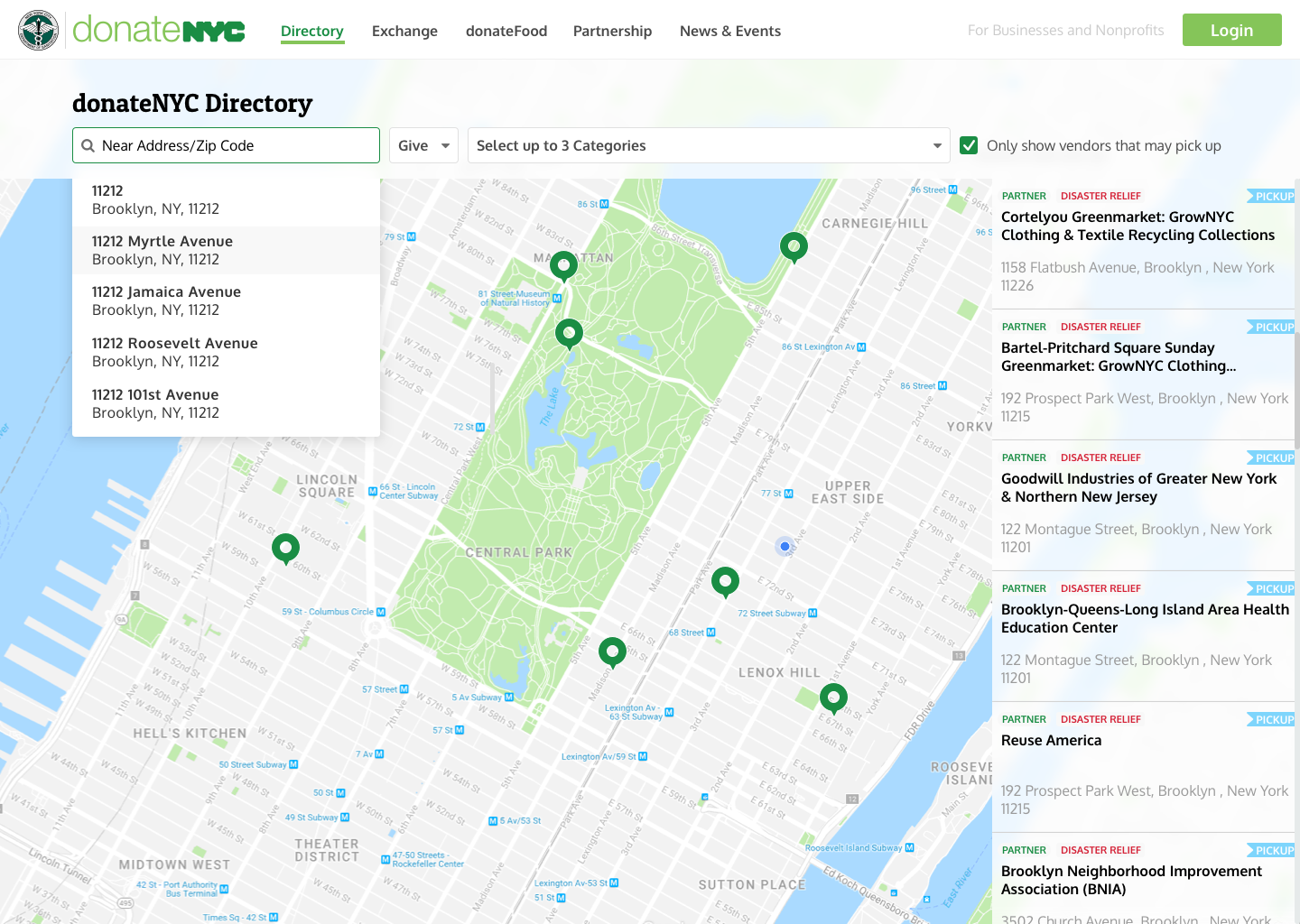Open Bartel-Pritchard Square Sunday Greenmarket listing
Viewport: 1300px width, 924px height.
click(x=1119, y=356)
